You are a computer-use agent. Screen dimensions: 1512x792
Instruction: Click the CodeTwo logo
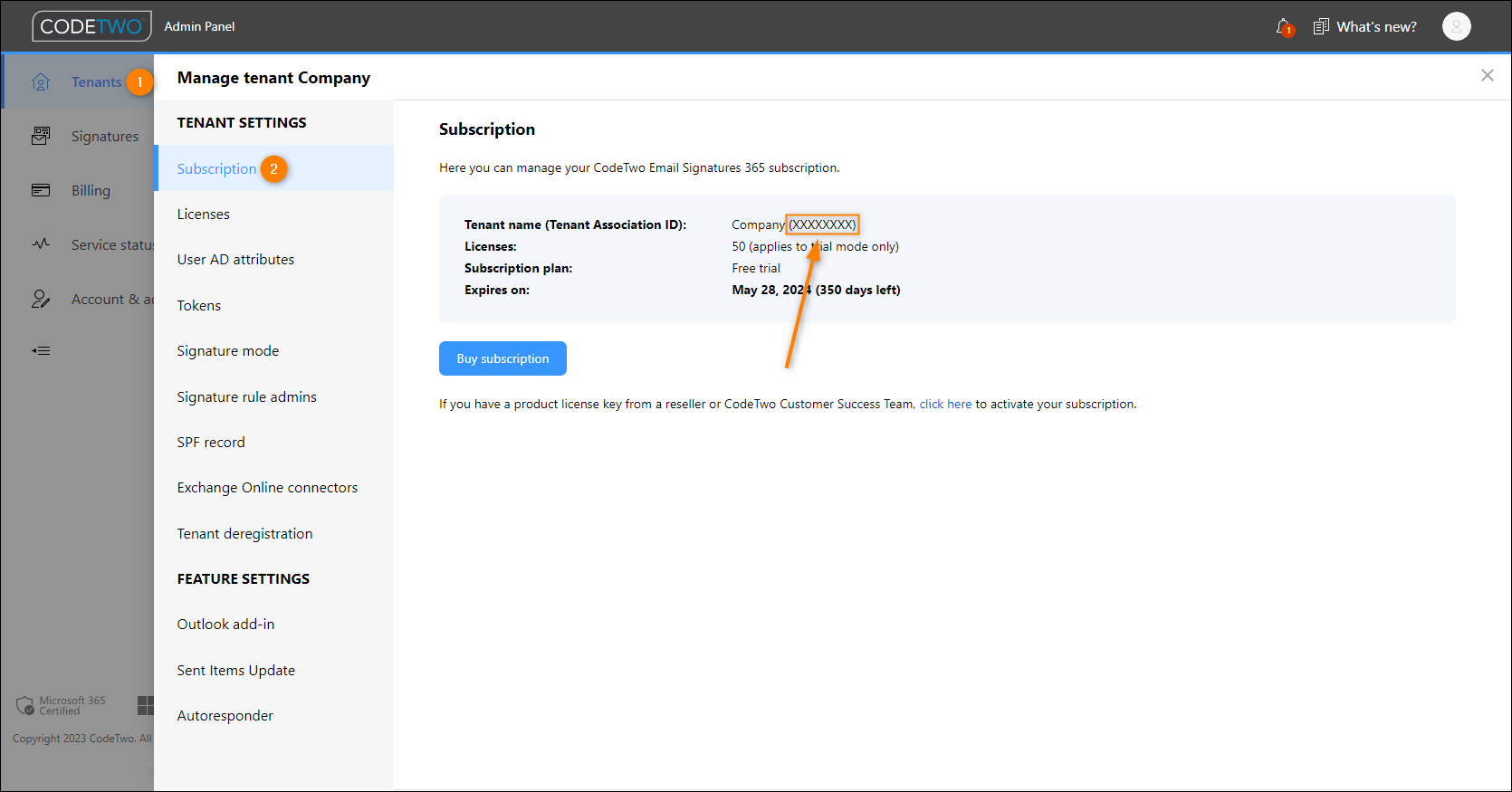coord(91,26)
